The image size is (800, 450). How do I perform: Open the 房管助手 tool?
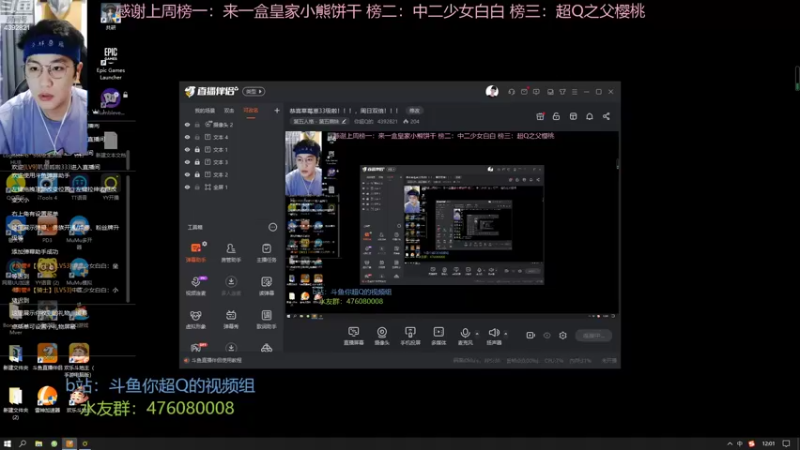pyautogui.click(x=231, y=253)
